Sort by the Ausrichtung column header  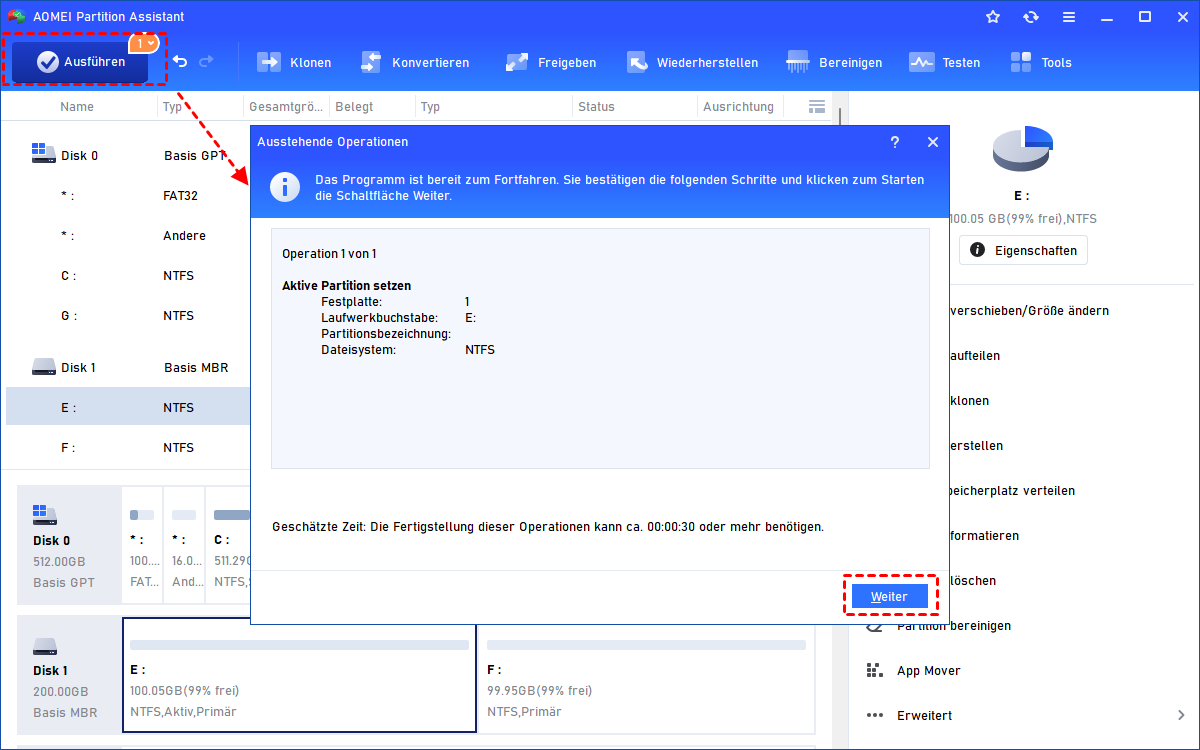[x=738, y=106]
